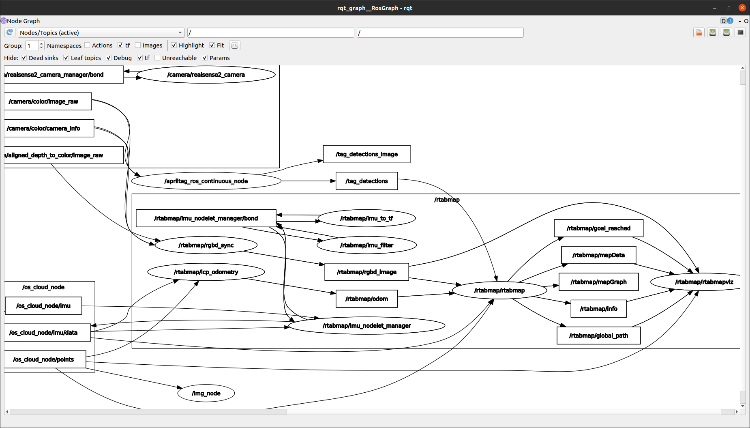Open the Nodes/Topics (active) dropdown
The width and height of the screenshot is (750, 428).
[101, 32]
